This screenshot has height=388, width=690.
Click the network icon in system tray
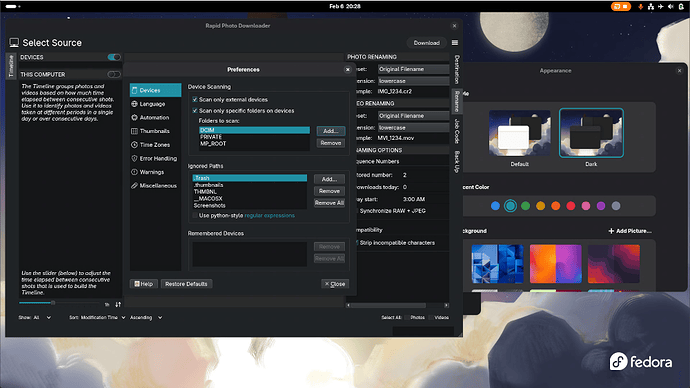click(651, 7)
